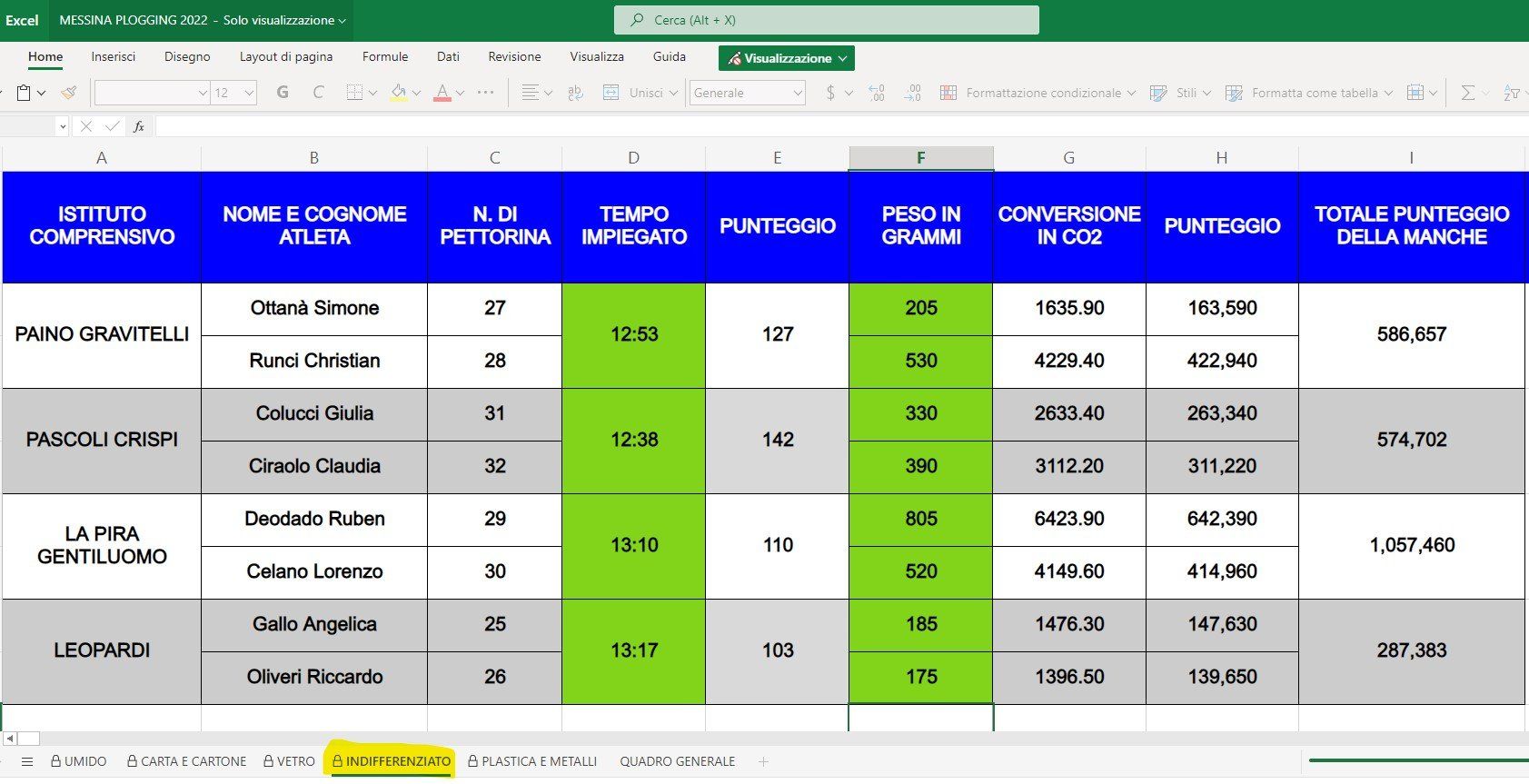Screen dimensions: 1529x784
Task: Click the decrease decimal places icon
Action: [x=913, y=93]
